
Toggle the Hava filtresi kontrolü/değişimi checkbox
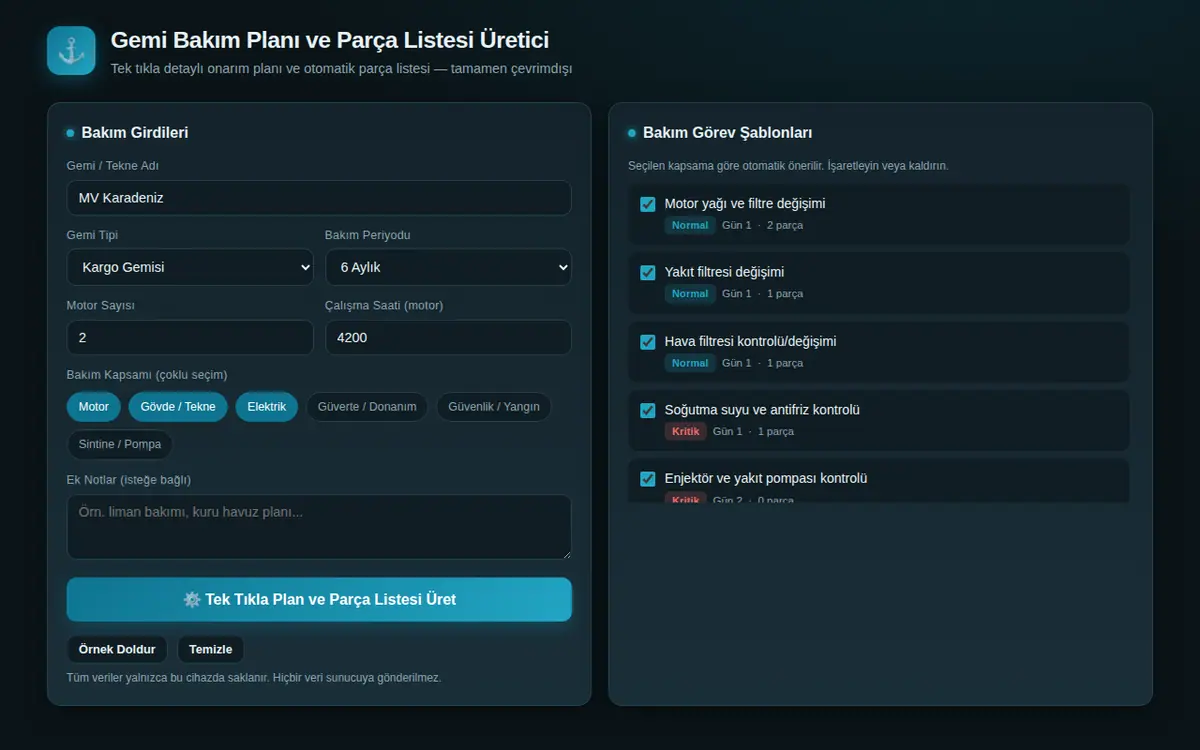point(648,342)
